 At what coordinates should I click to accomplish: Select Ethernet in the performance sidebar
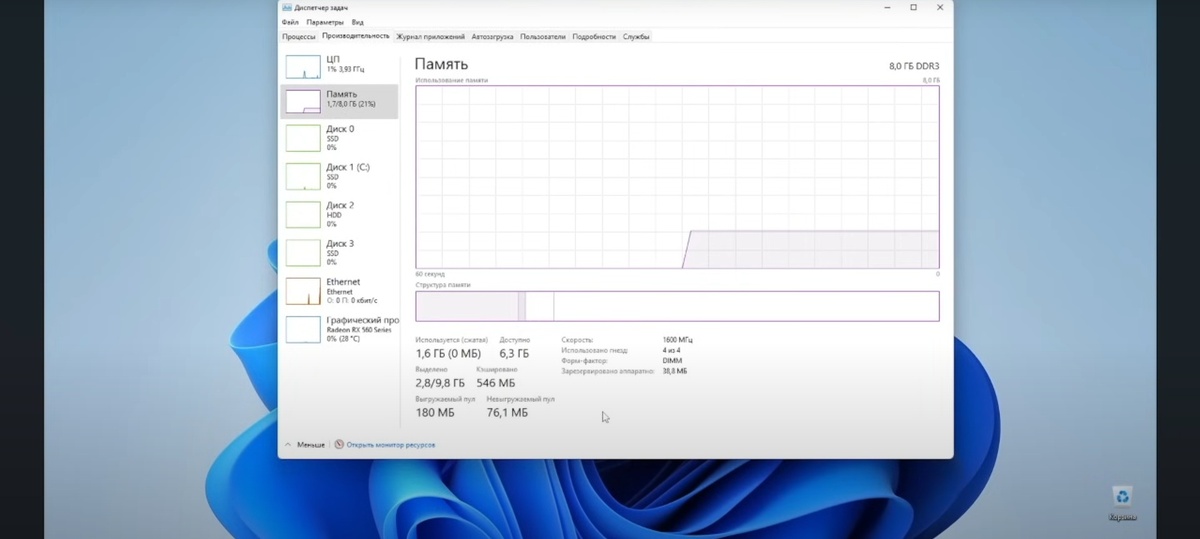339,290
